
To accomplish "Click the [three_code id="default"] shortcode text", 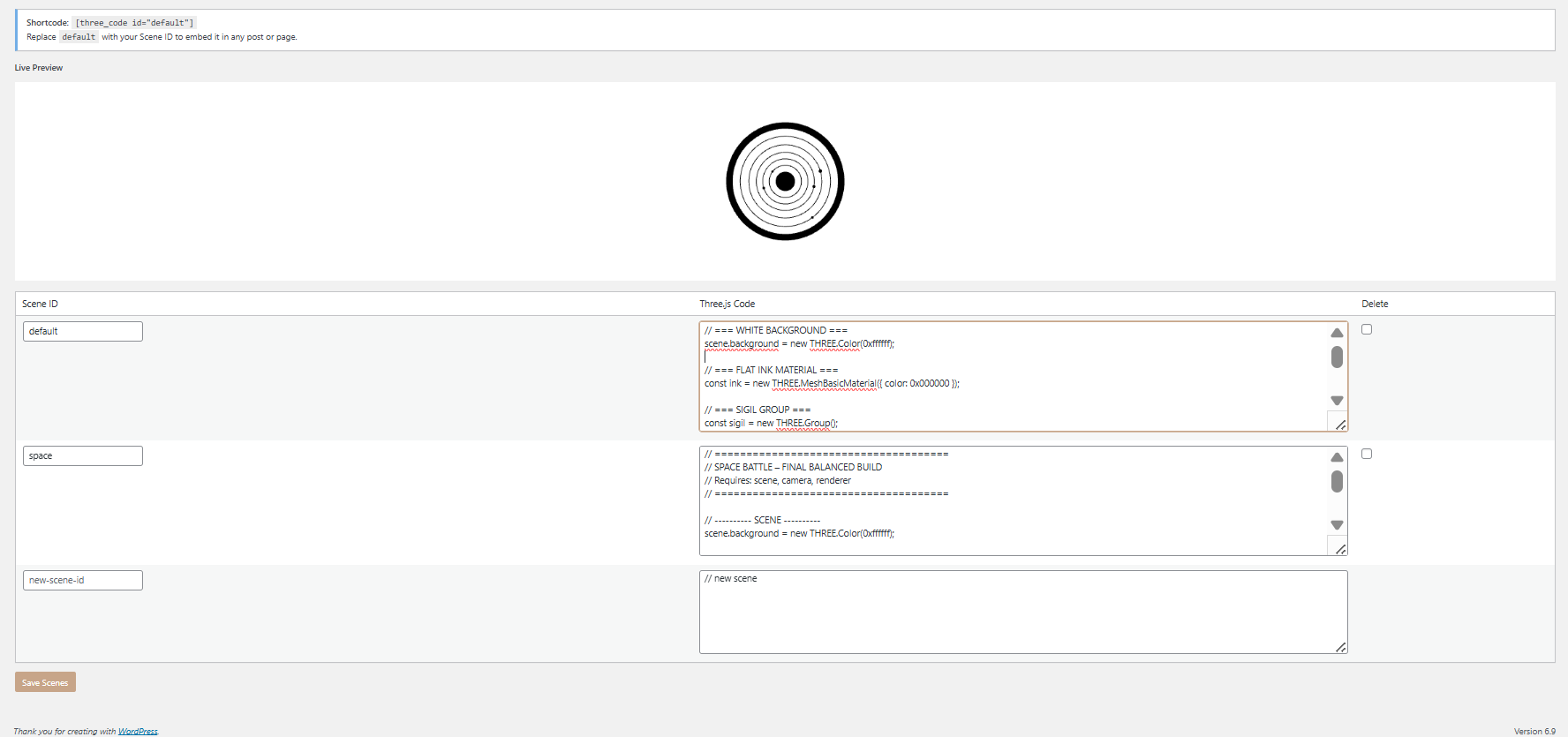I will tap(134, 23).
